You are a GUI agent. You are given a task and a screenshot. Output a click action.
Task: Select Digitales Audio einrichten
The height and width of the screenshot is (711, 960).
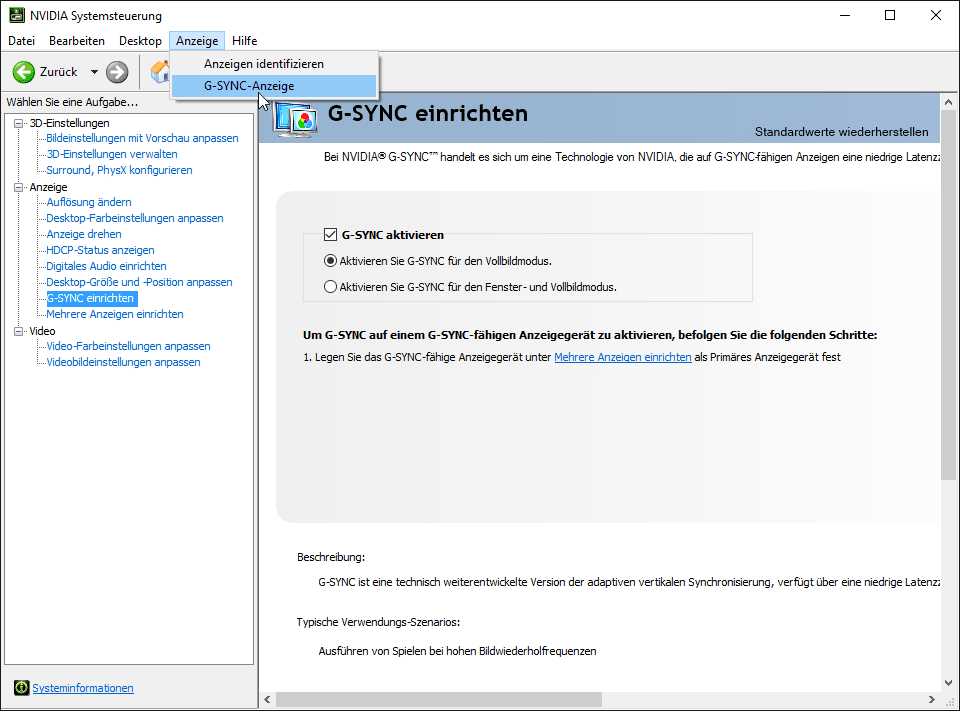point(107,266)
